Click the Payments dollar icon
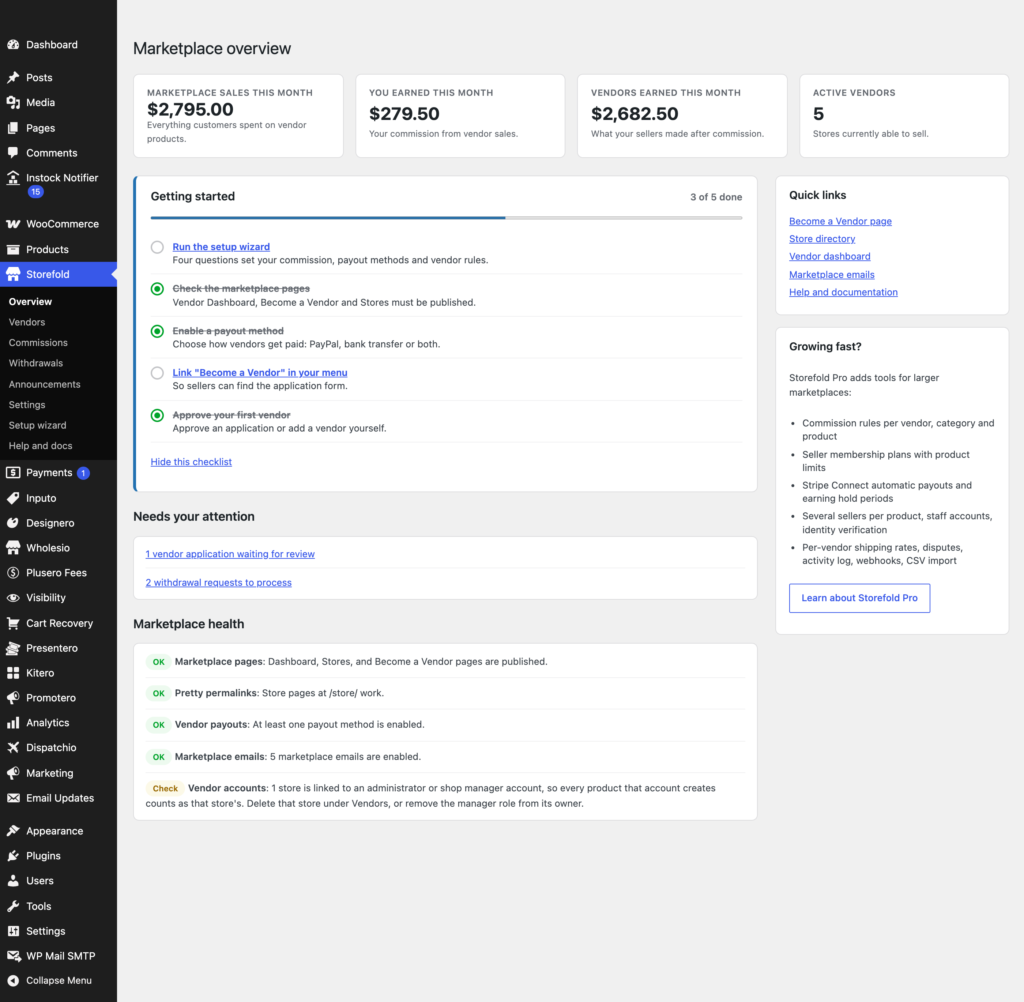The image size is (1024, 1002). coord(13,473)
